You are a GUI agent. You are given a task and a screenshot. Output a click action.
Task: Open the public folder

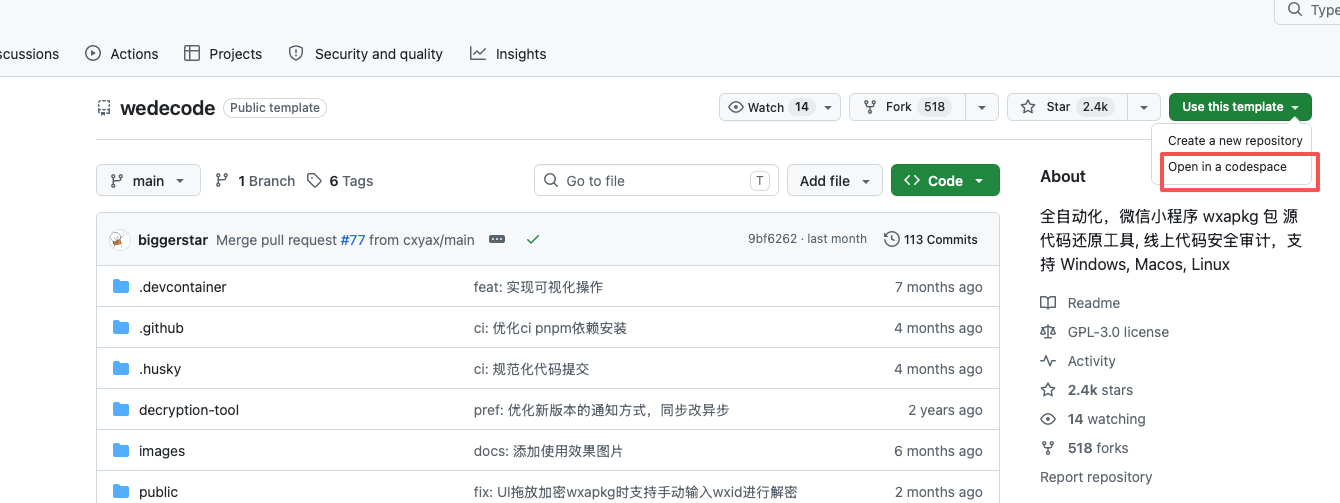pyautogui.click(x=158, y=492)
